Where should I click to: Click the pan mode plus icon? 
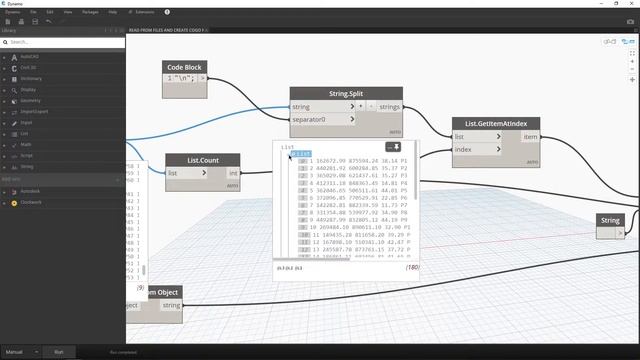pos(632,80)
